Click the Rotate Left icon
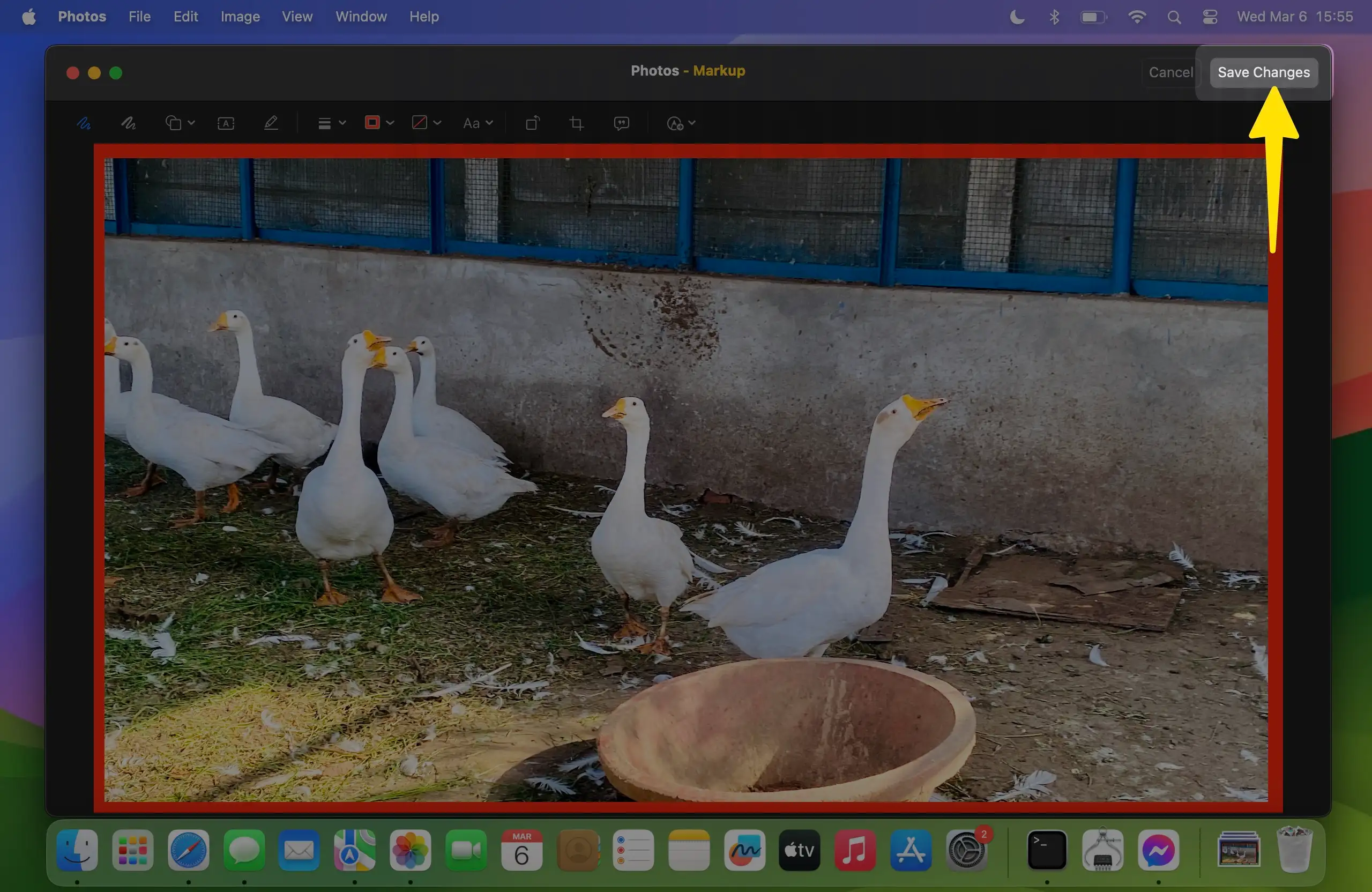The height and width of the screenshot is (892, 1372). (533, 123)
